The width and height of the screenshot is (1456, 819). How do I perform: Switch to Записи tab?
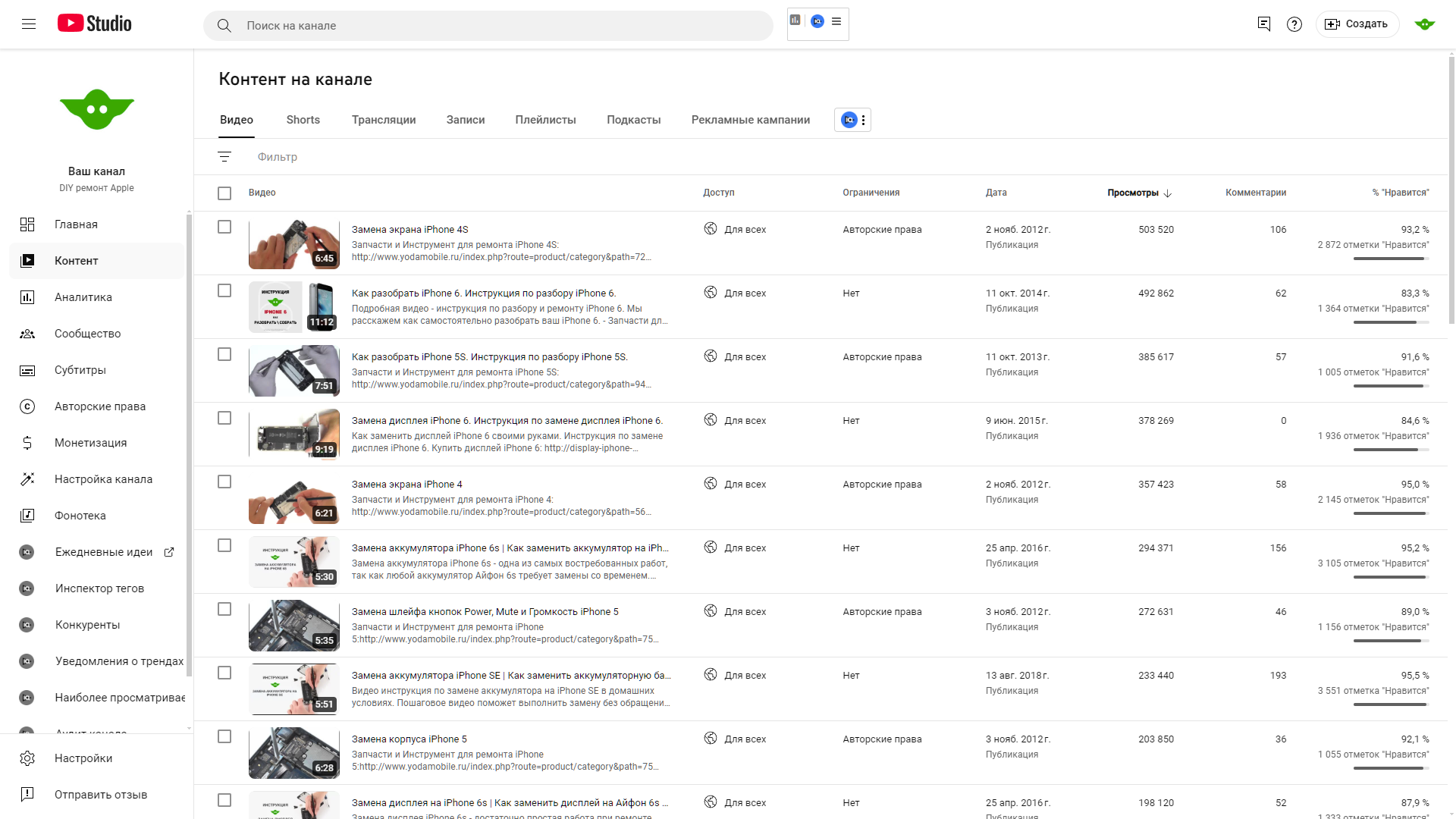[x=466, y=120]
